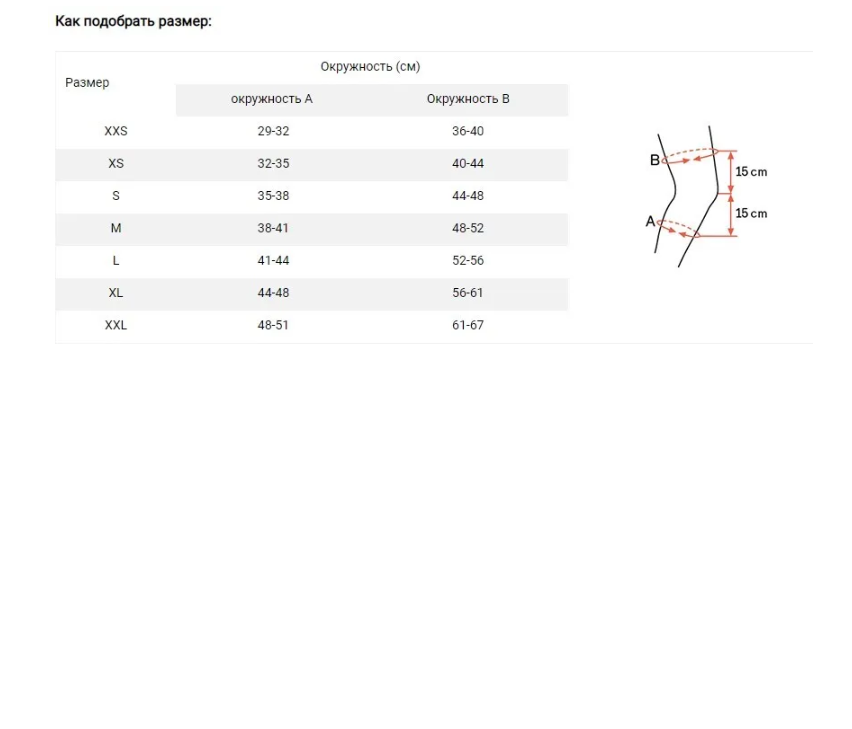Click the 'Размер' column header
This screenshot has height=729, width=852.
tap(87, 83)
